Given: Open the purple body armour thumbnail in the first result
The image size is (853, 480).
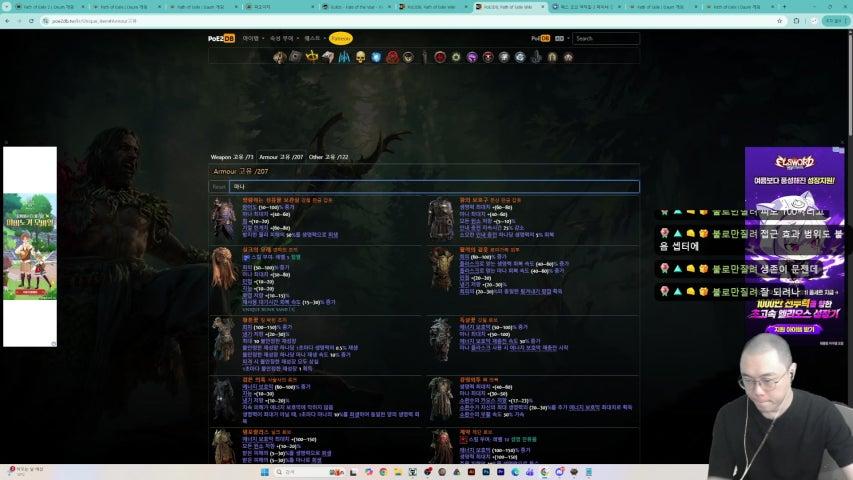Looking at the screenshot, I should pyautogui.click(x=224, y=219).
